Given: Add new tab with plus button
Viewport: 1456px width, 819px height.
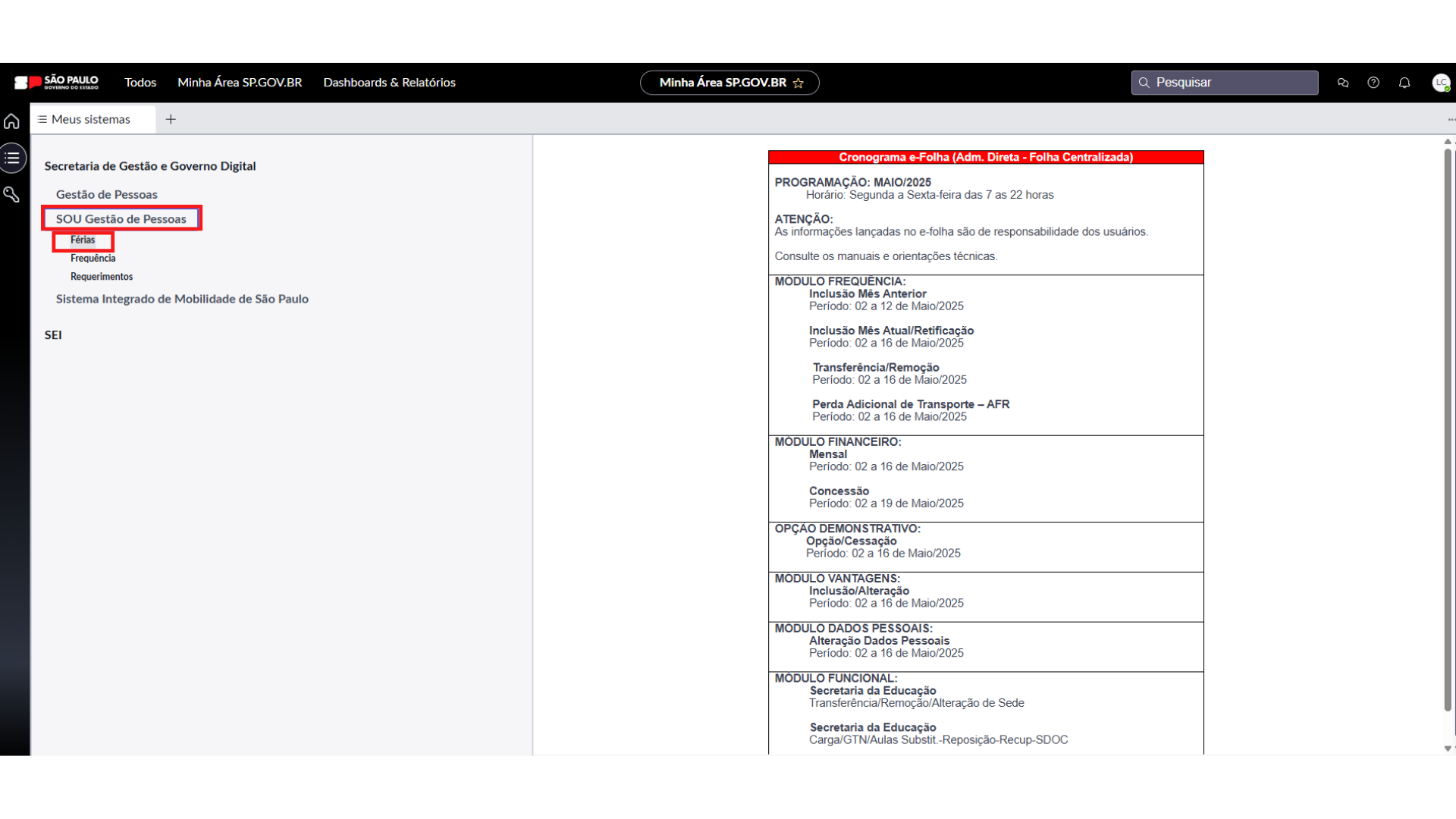Looking at the screenshot, I should (171, 119).
